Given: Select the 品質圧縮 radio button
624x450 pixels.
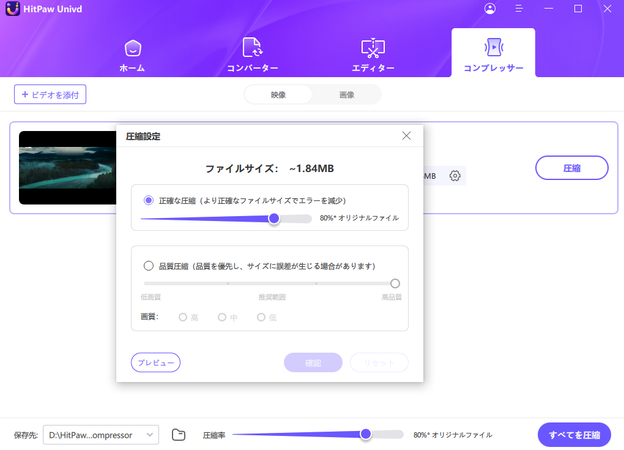Looking at the screenshot, I should point(149,266).
